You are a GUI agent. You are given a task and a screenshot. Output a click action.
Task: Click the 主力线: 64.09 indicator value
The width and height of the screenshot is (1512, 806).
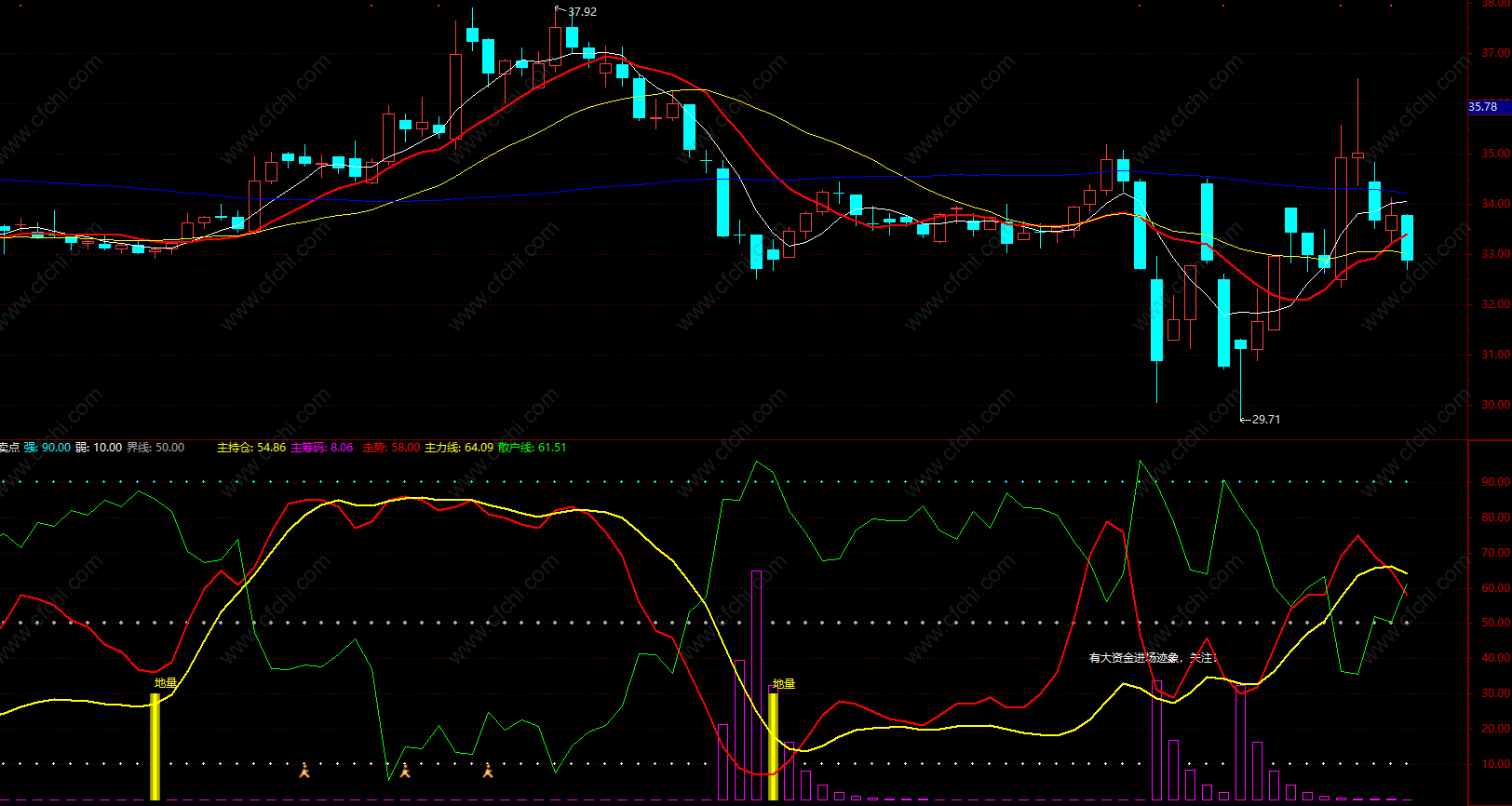point(459,448)
